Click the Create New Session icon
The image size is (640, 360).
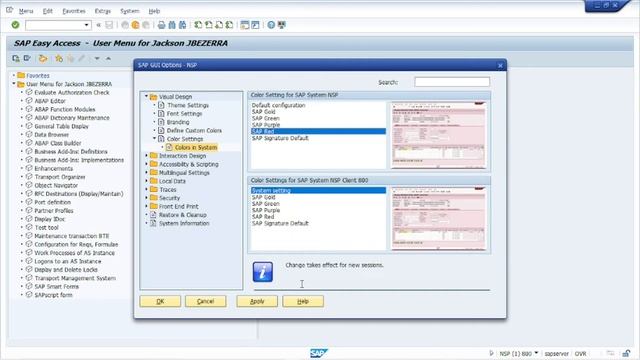point(244,25)
